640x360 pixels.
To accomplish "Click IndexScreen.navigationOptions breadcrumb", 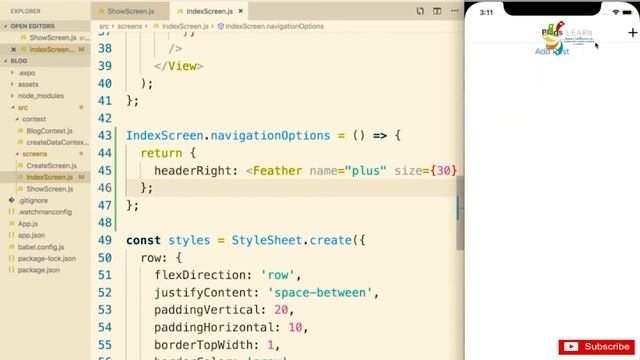I will (274, 26).
